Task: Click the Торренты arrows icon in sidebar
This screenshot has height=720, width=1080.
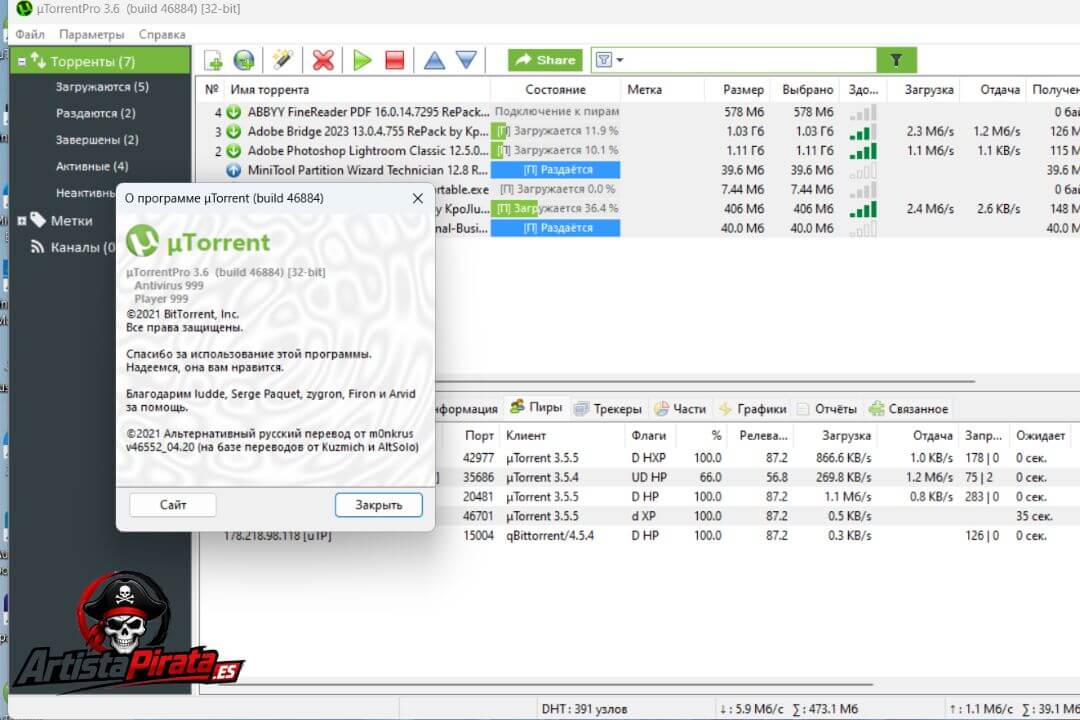Action: [38, 61]
